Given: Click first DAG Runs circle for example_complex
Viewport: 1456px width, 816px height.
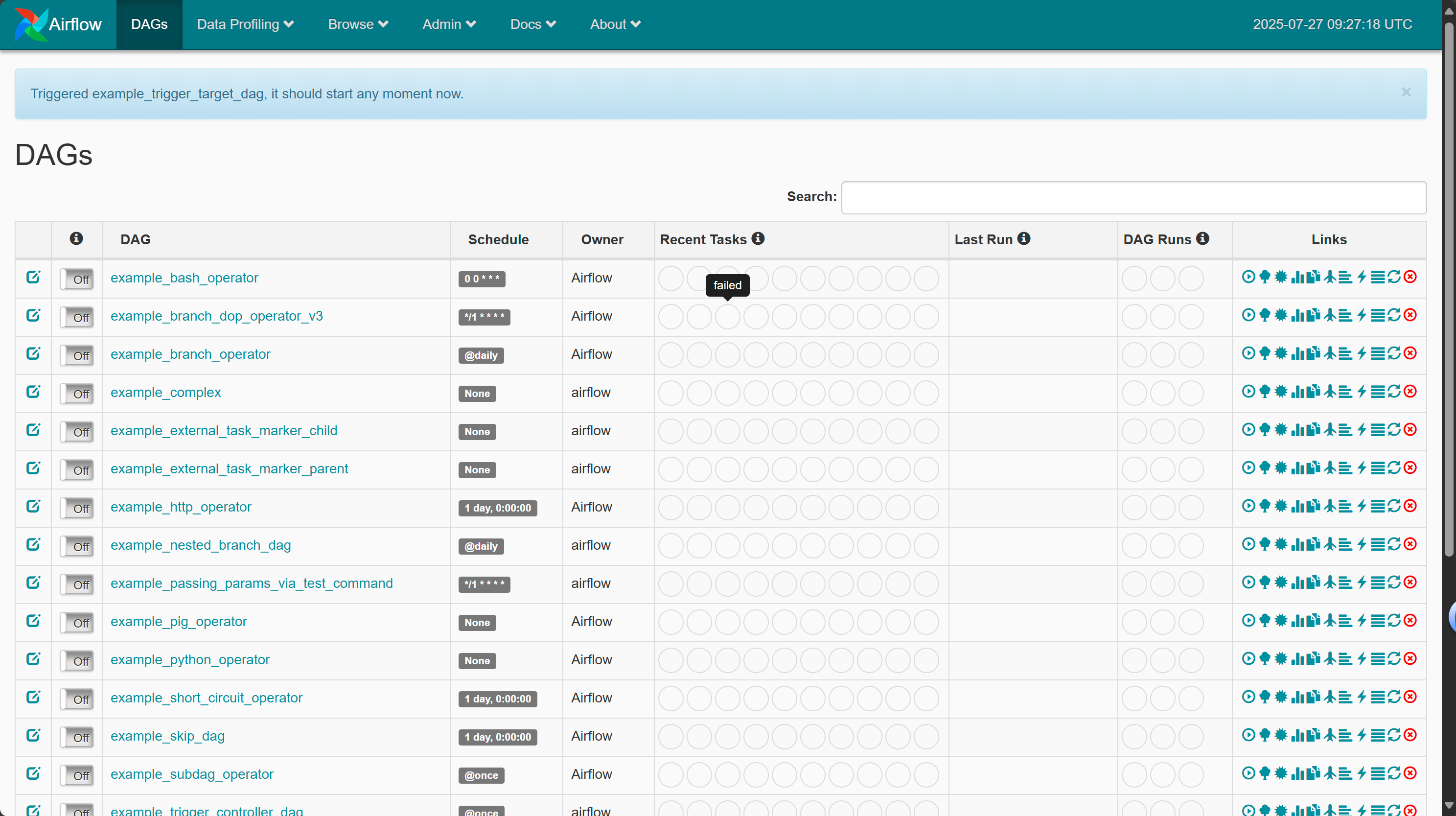Looking at the screenshot, I should (x=1134, y=393).
